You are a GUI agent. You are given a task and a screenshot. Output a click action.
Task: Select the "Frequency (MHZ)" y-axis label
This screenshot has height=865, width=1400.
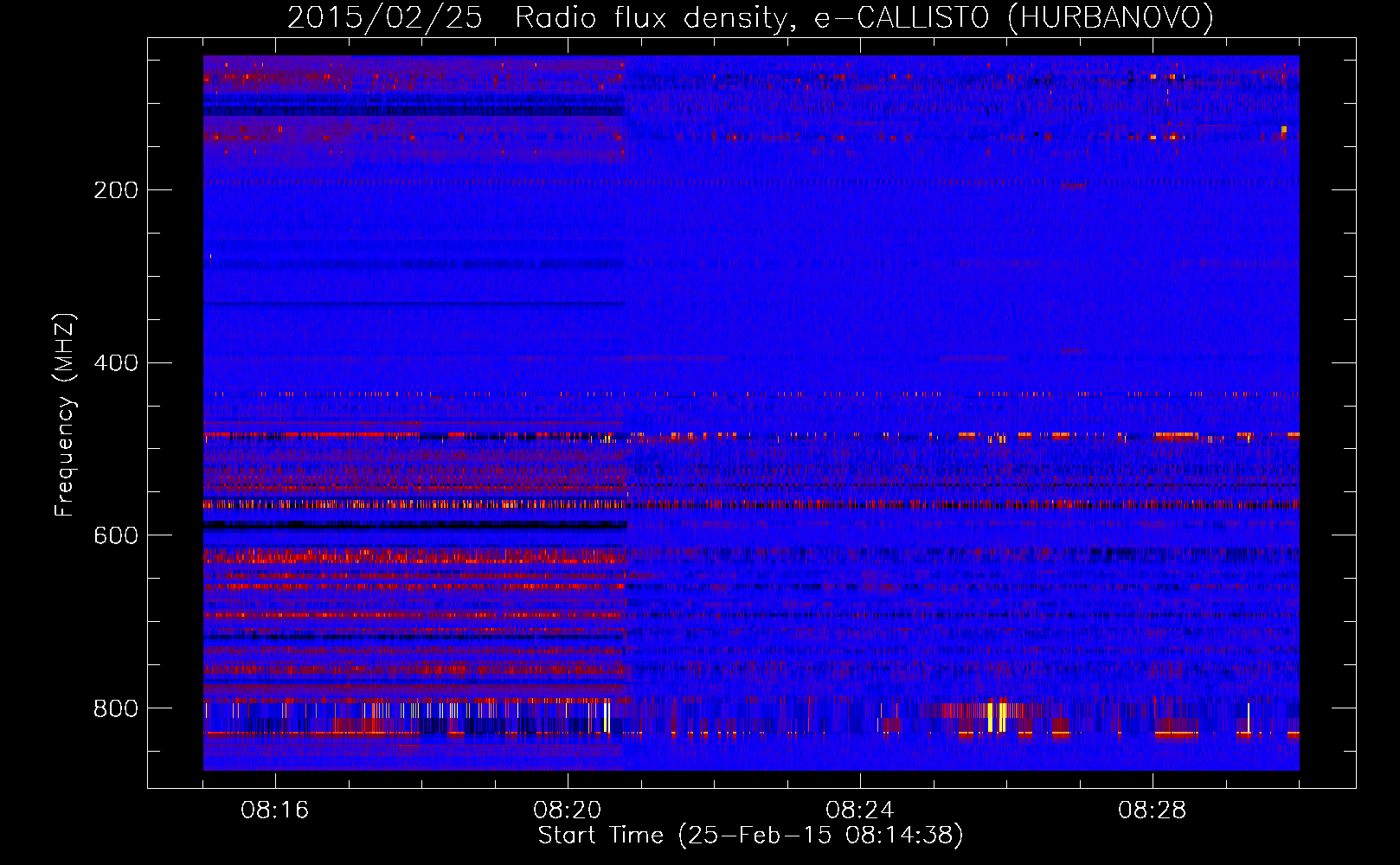point(65,415)
